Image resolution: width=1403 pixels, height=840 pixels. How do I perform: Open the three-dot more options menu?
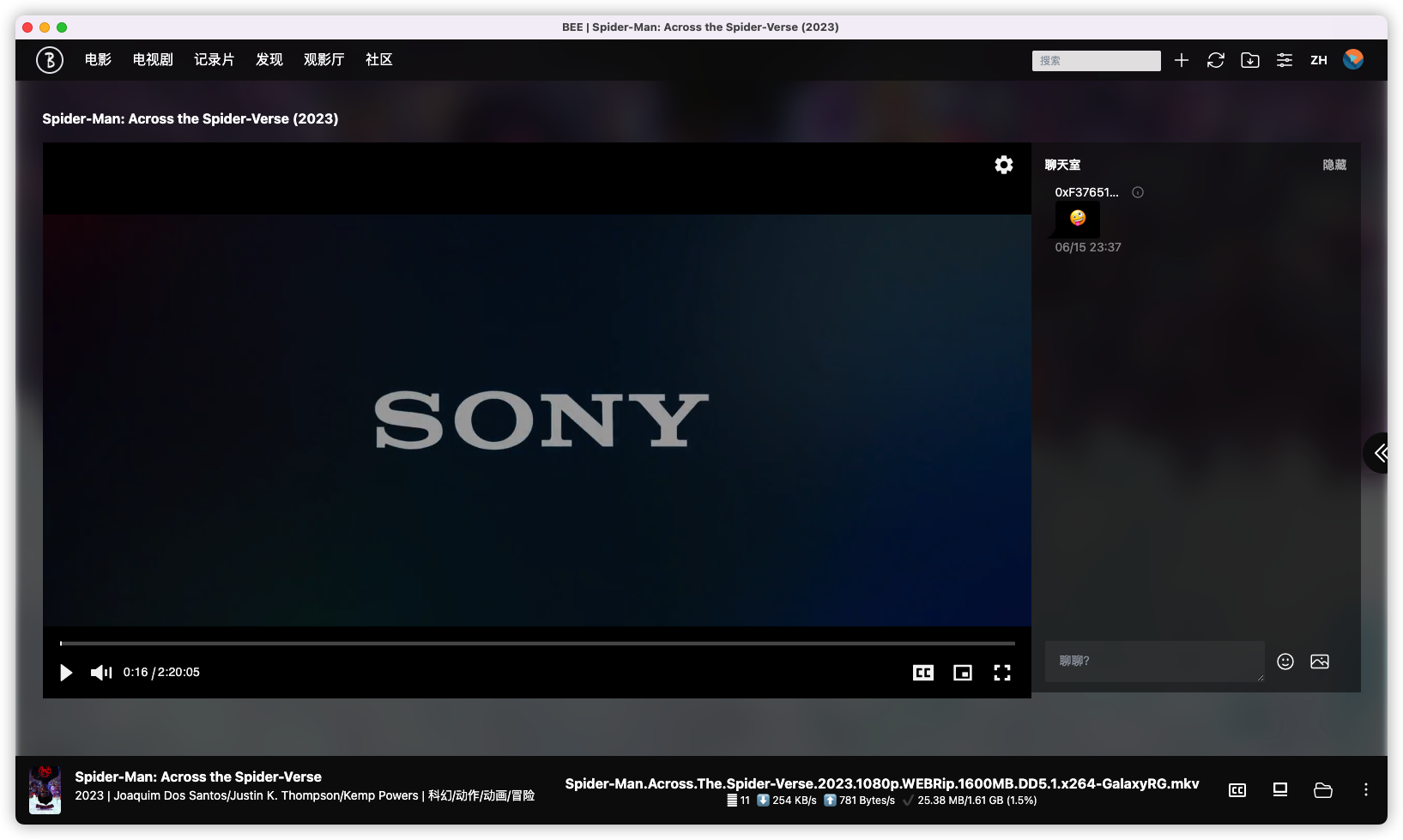click(x=1365, y=790)
